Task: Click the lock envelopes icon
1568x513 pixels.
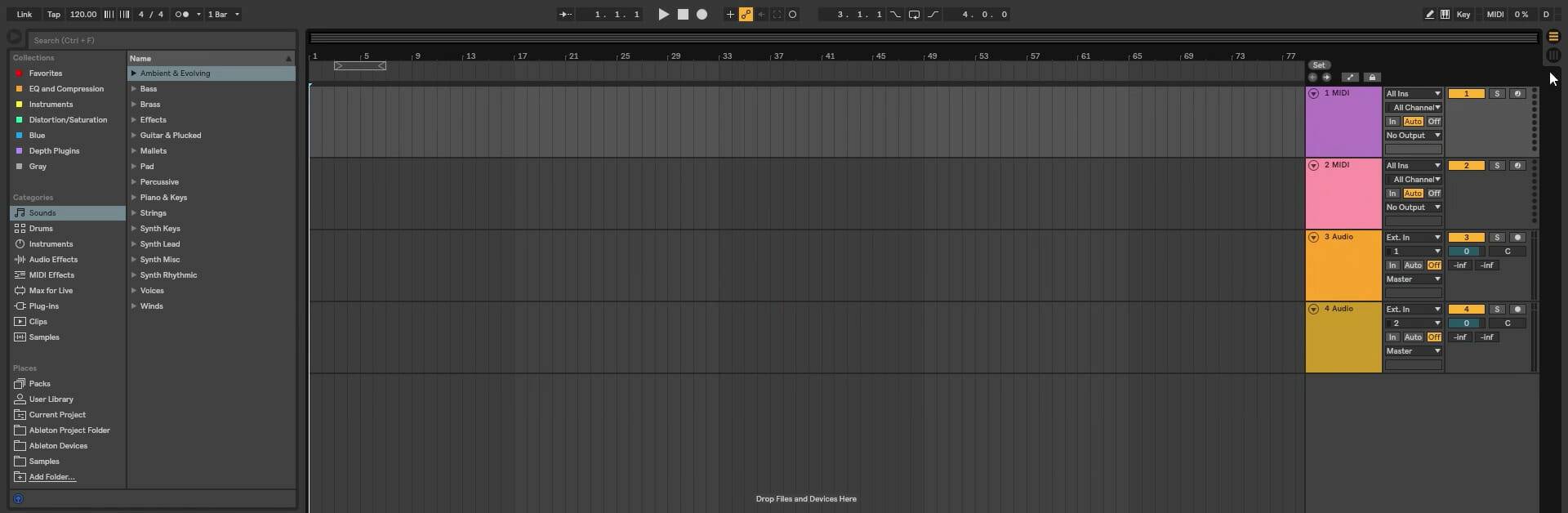Action: tap(1372, 78)
